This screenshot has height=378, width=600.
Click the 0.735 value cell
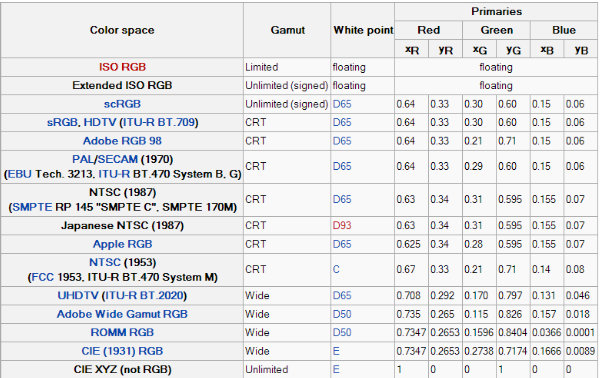(411, 314)
